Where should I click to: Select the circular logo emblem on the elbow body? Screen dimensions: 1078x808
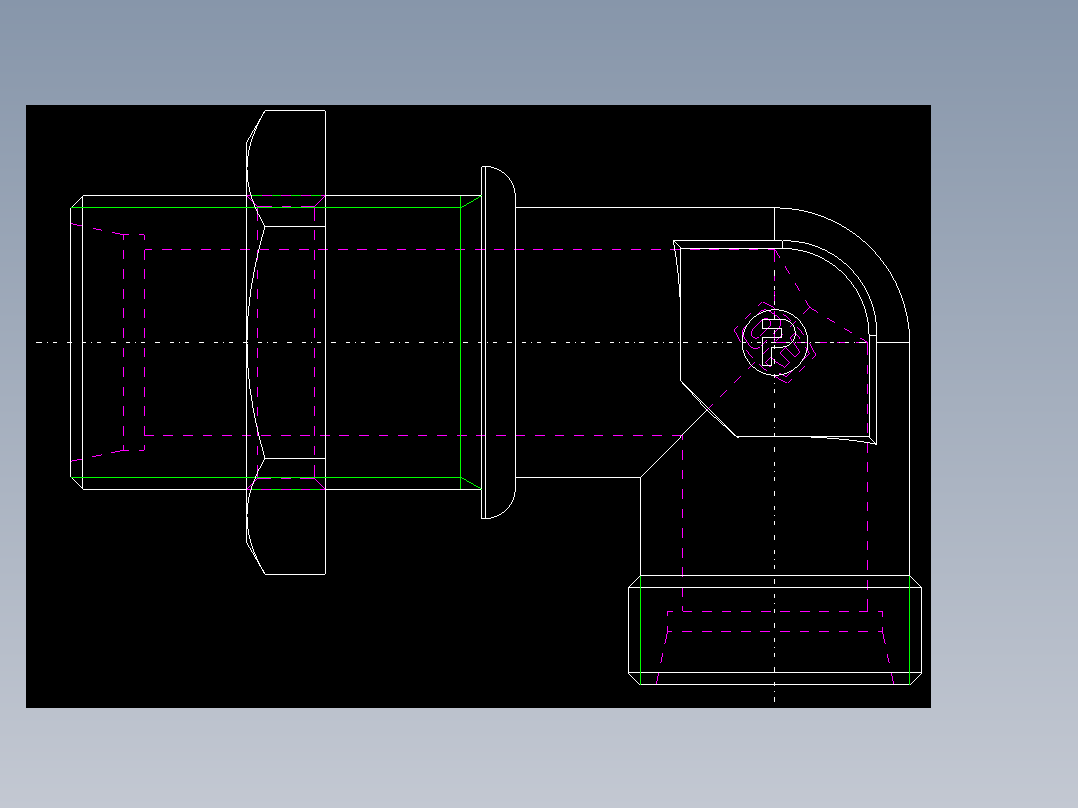(x=772, y=343)
